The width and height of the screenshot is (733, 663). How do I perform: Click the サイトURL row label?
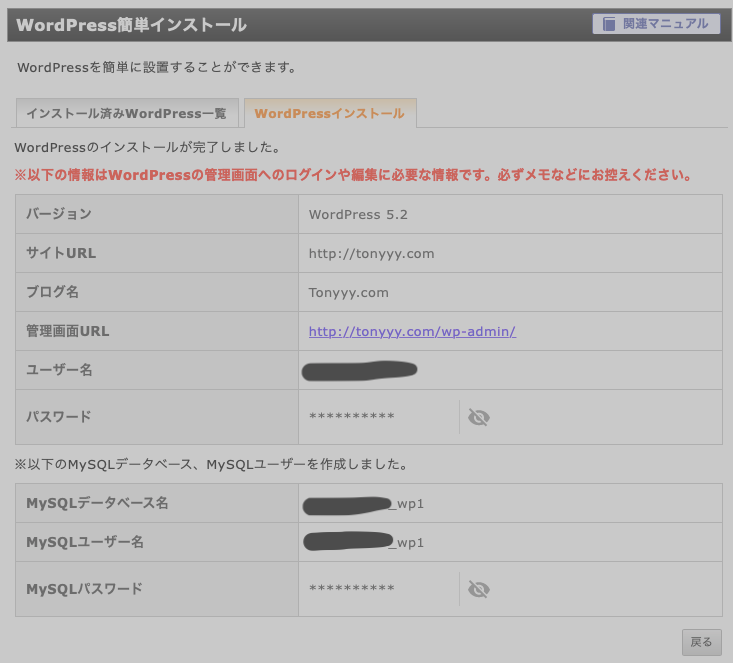[61, 253]
